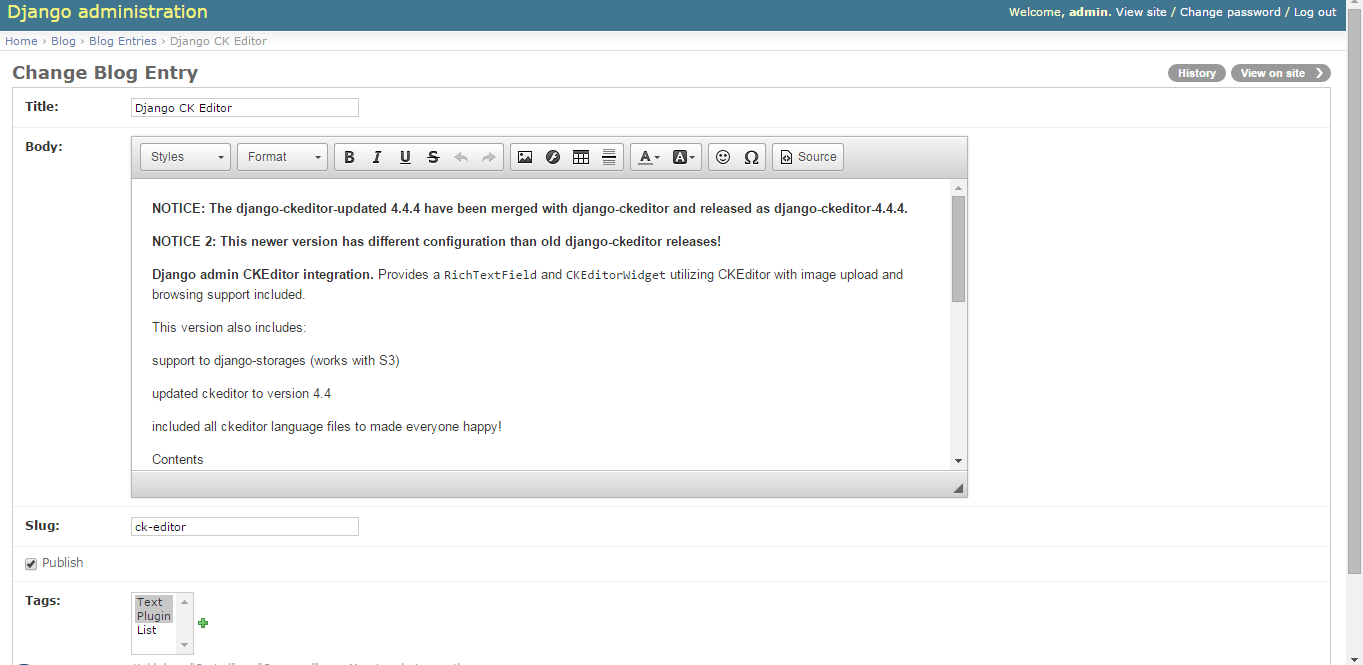Go to Blog breadcrumb
Image resolution: width=1363 pixels, height=665 pixels.
pyautogui.click(x=63, y=41)
